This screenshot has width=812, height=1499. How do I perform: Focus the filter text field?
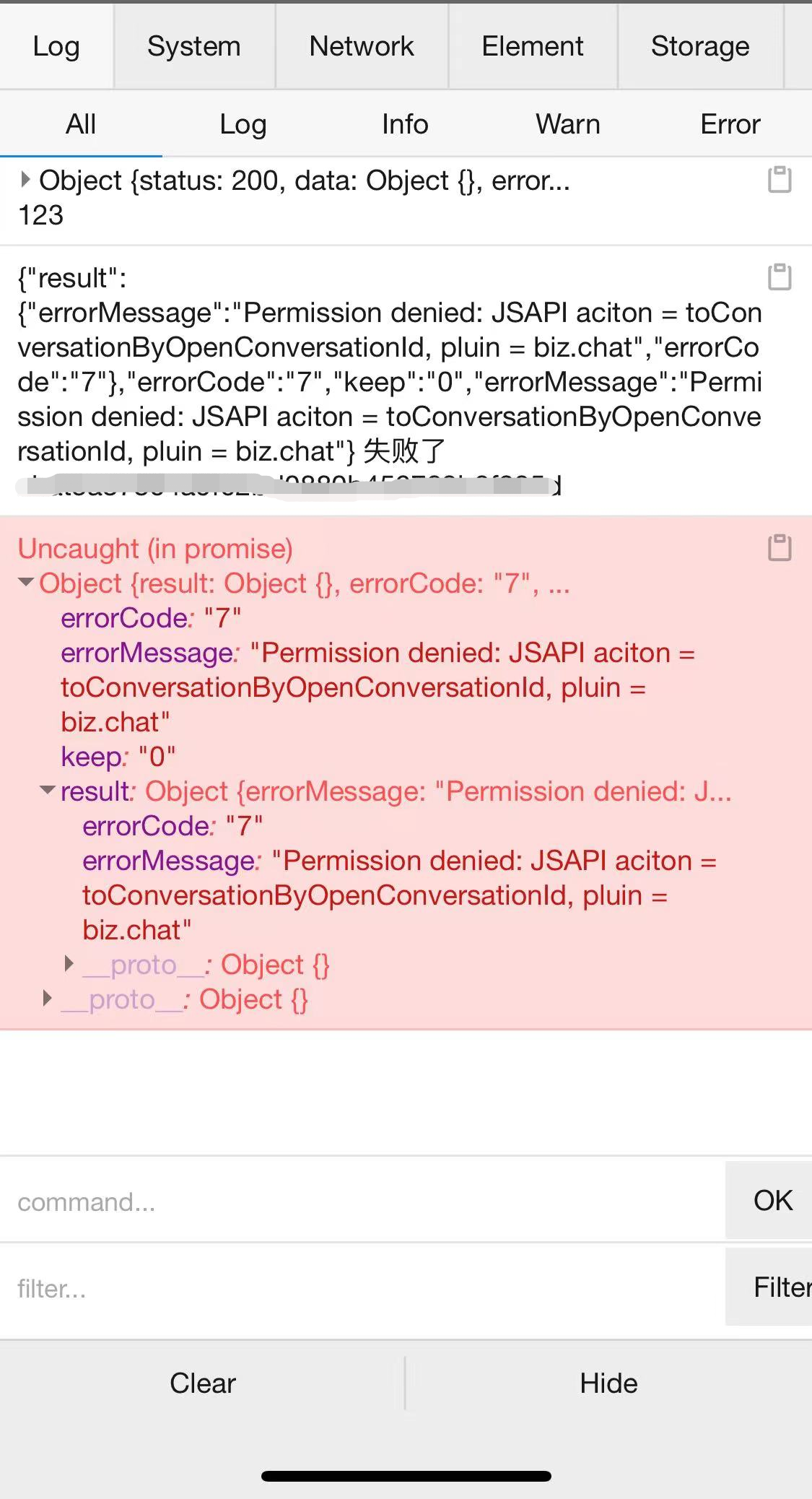[x=362, y=1287]
